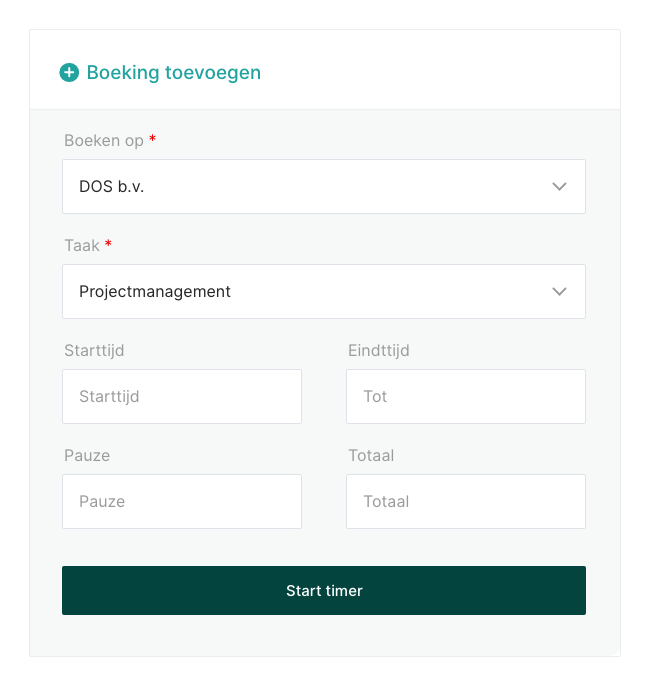Screen dimensions: 650x688
Task: Click the Pauze label above the field
Action: [87, 455]
